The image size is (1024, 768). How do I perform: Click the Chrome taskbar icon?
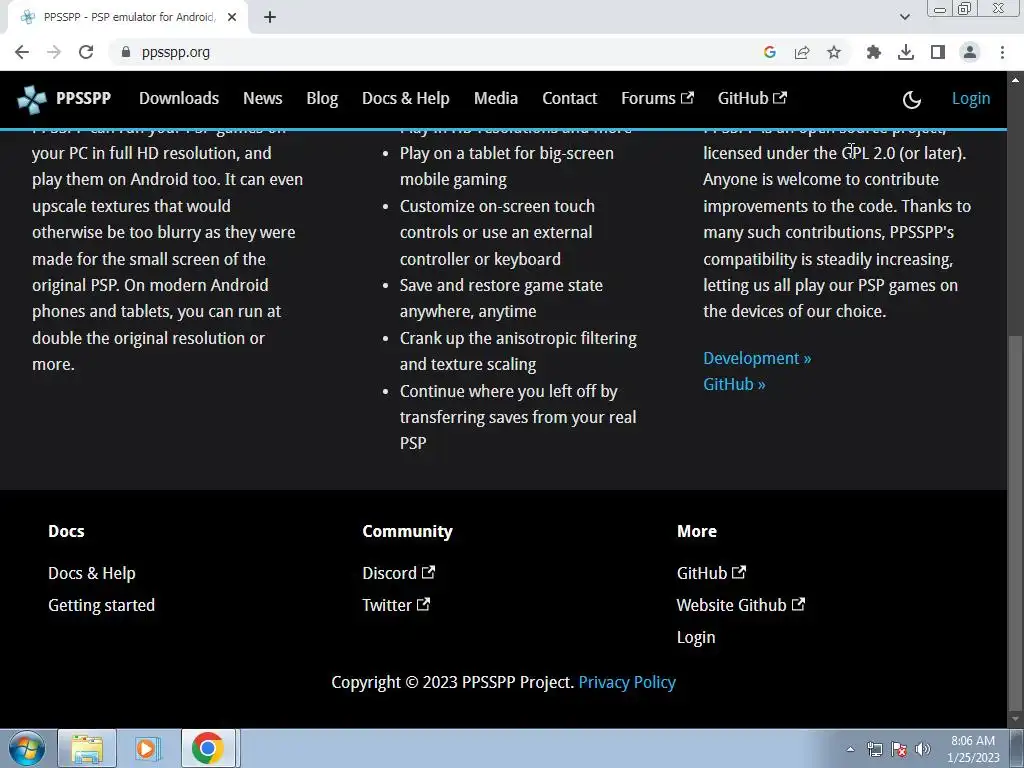(208, 748)
